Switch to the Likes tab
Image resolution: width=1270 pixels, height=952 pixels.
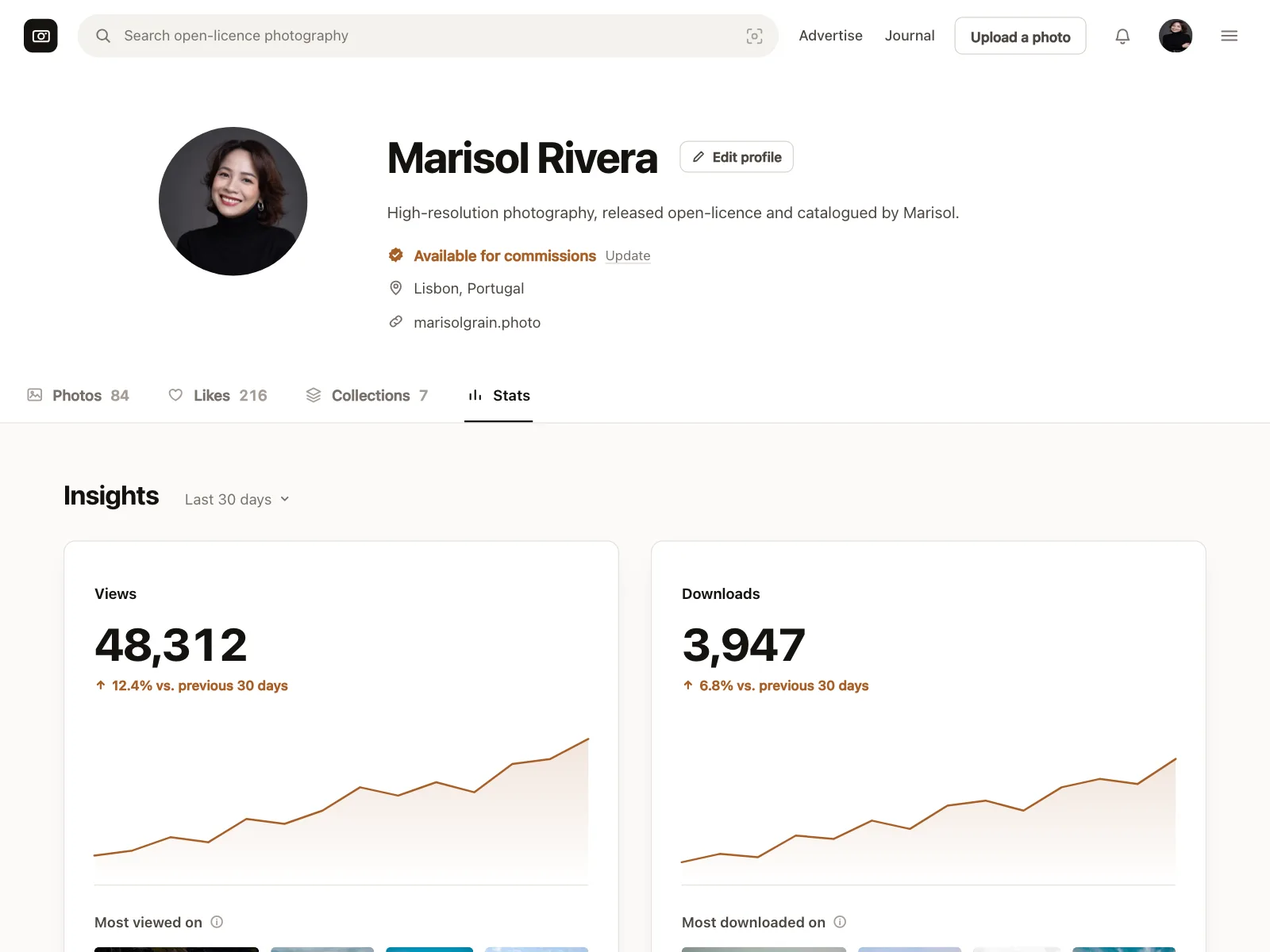point(217,395)
